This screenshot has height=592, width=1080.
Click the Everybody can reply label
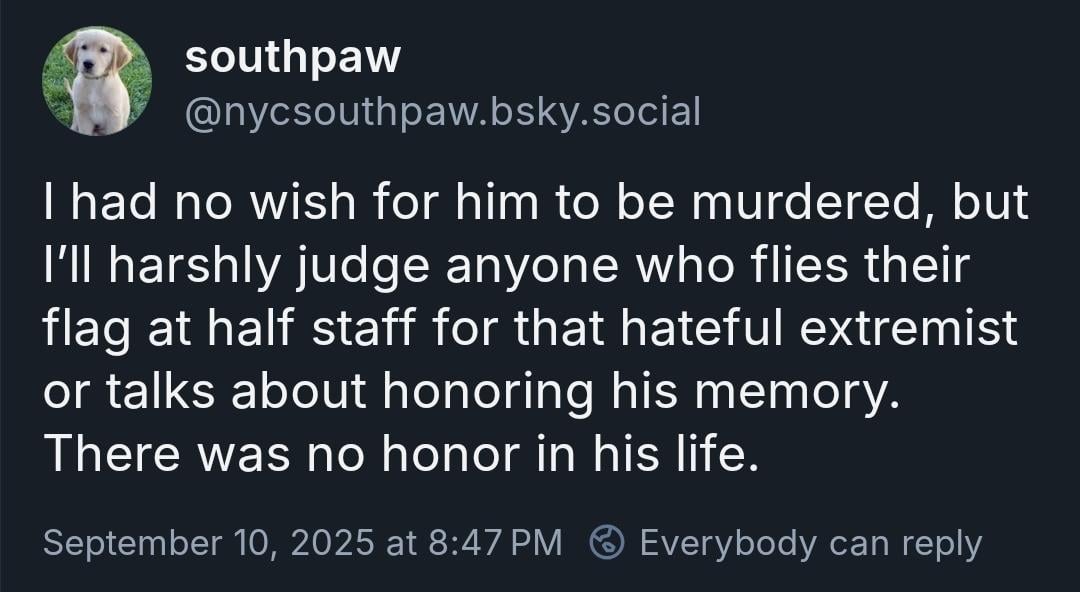(x=811, y=544)
